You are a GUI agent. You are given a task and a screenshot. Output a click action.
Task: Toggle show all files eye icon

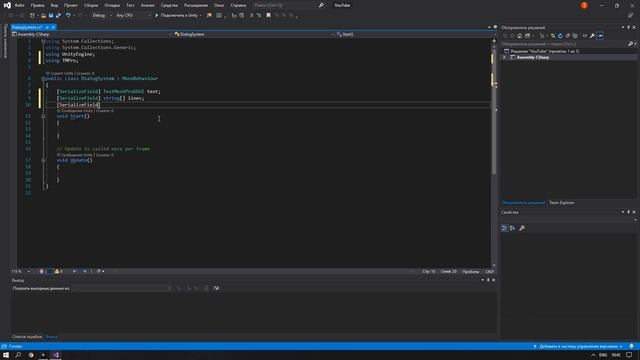click(584, 36)
